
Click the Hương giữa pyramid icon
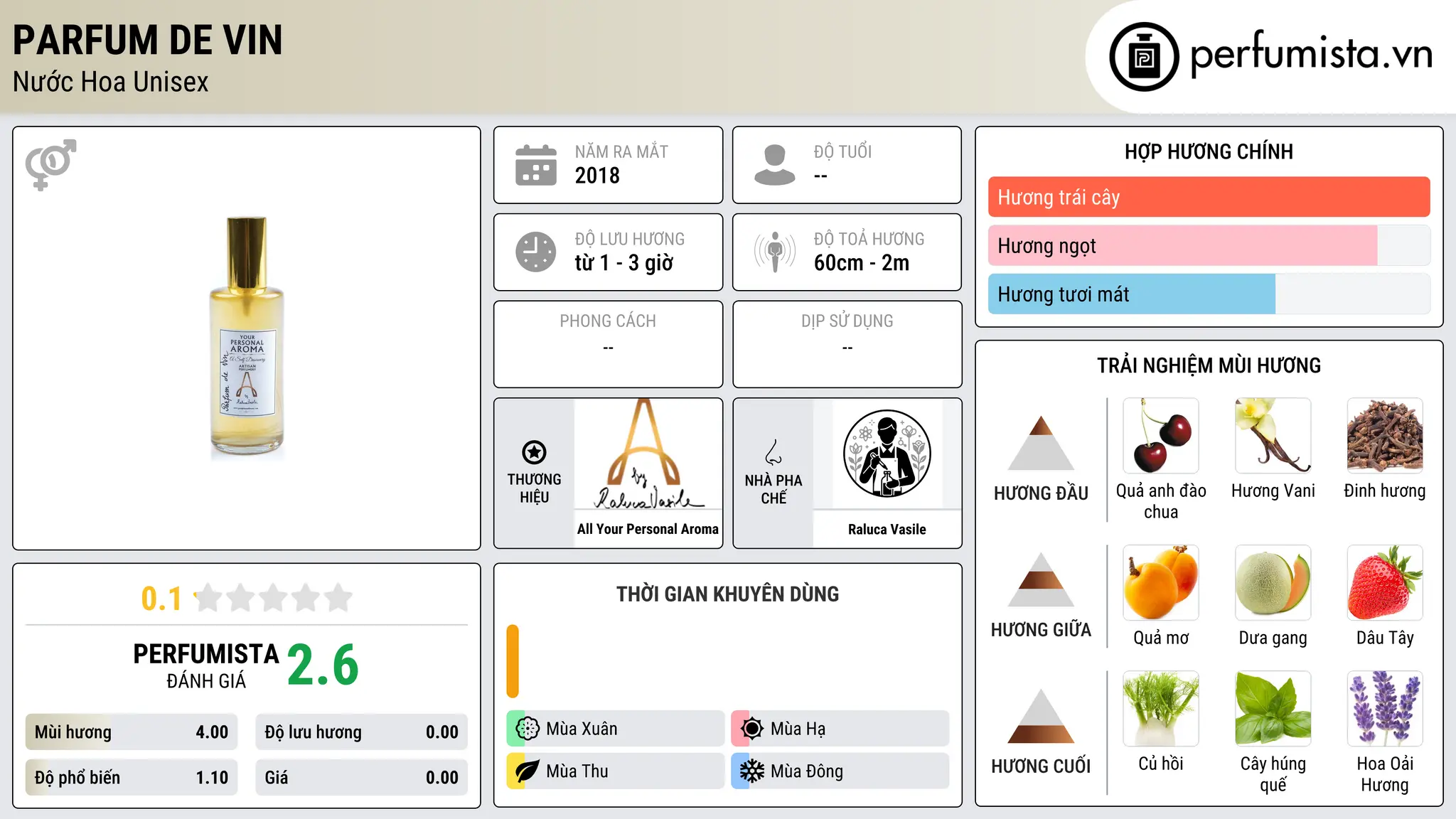click(1041, 579)
